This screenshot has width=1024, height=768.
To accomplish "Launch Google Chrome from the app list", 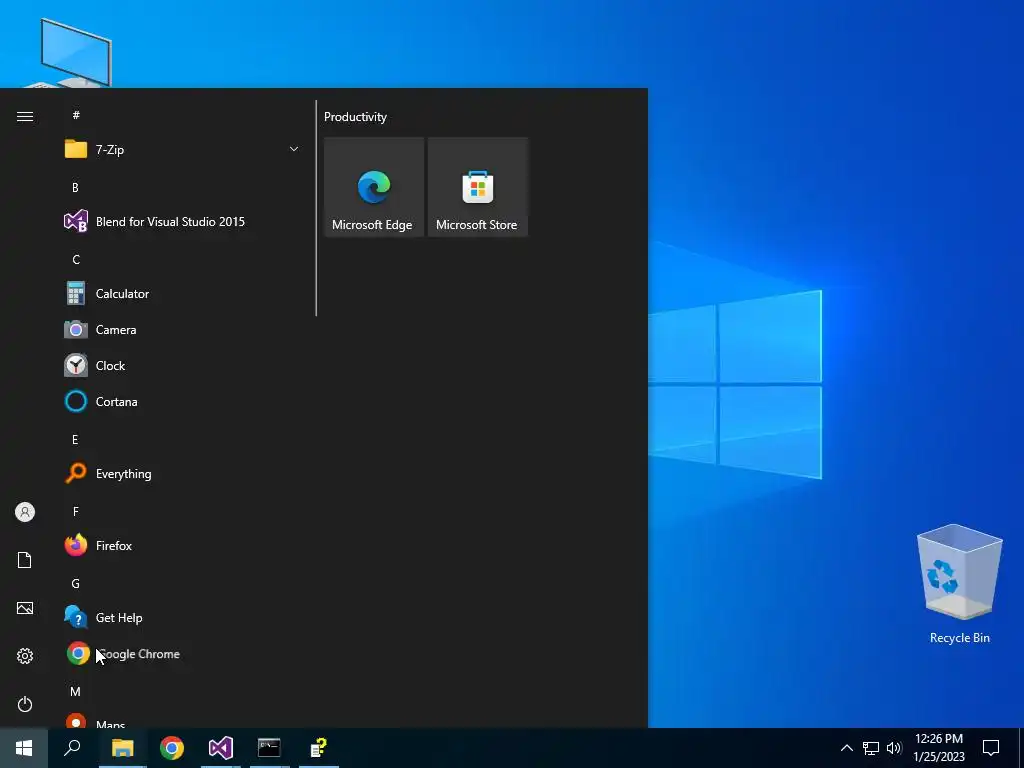I will pos(182,654).
